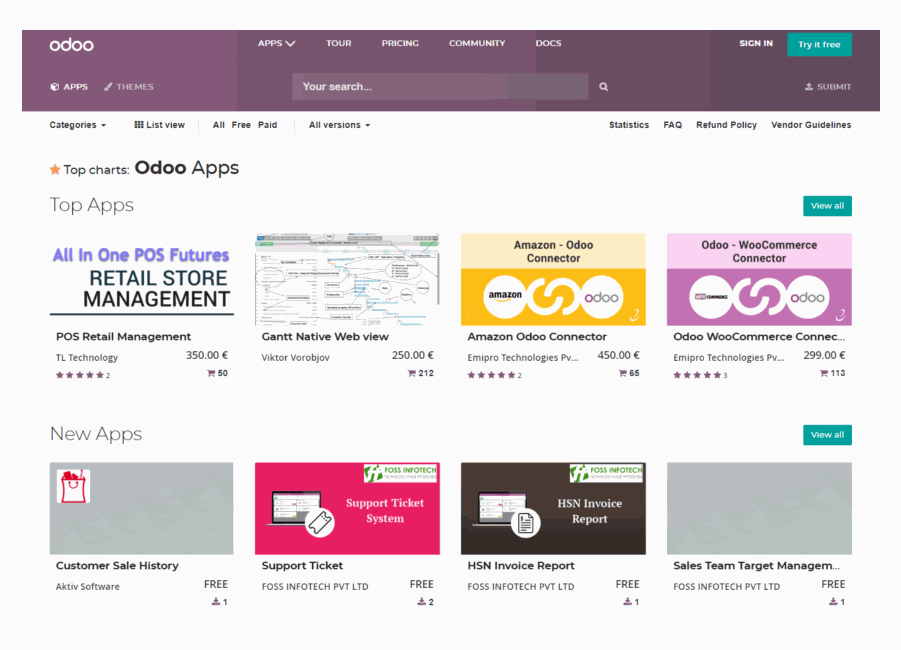Image resolution: width=901 pixels, height=650 pixels.
Task: Click the Apps cube icon
Action: [55, 87]
